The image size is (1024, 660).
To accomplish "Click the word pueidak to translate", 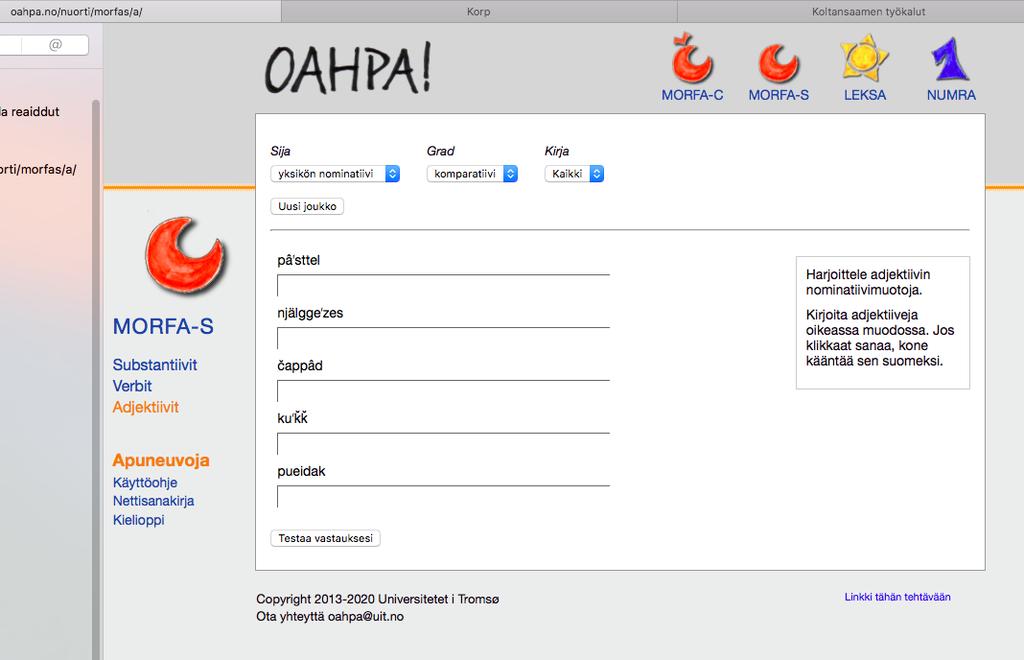I will coord(301,471).
